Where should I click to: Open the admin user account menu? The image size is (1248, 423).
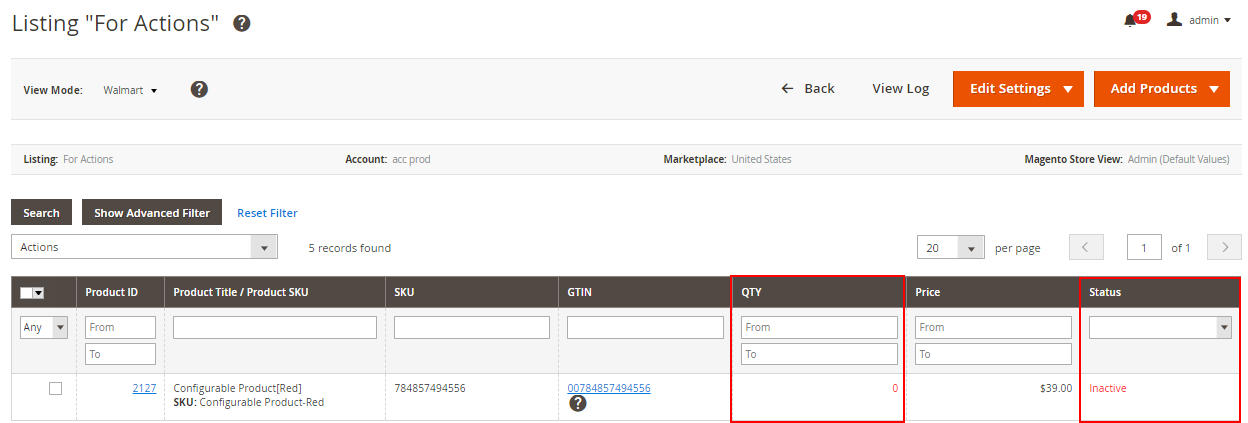[x=1198, y=20]
